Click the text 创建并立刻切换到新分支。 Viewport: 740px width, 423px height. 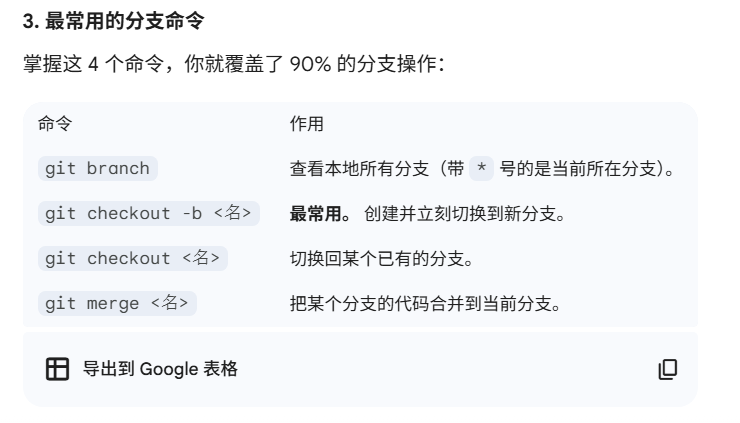pos(465,214)
